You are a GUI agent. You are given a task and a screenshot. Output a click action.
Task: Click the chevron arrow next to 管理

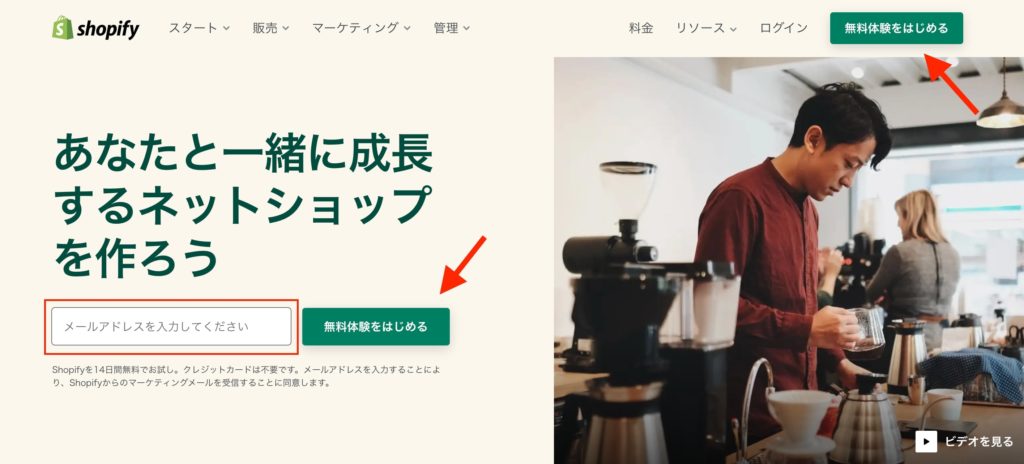tap(466, 29)
